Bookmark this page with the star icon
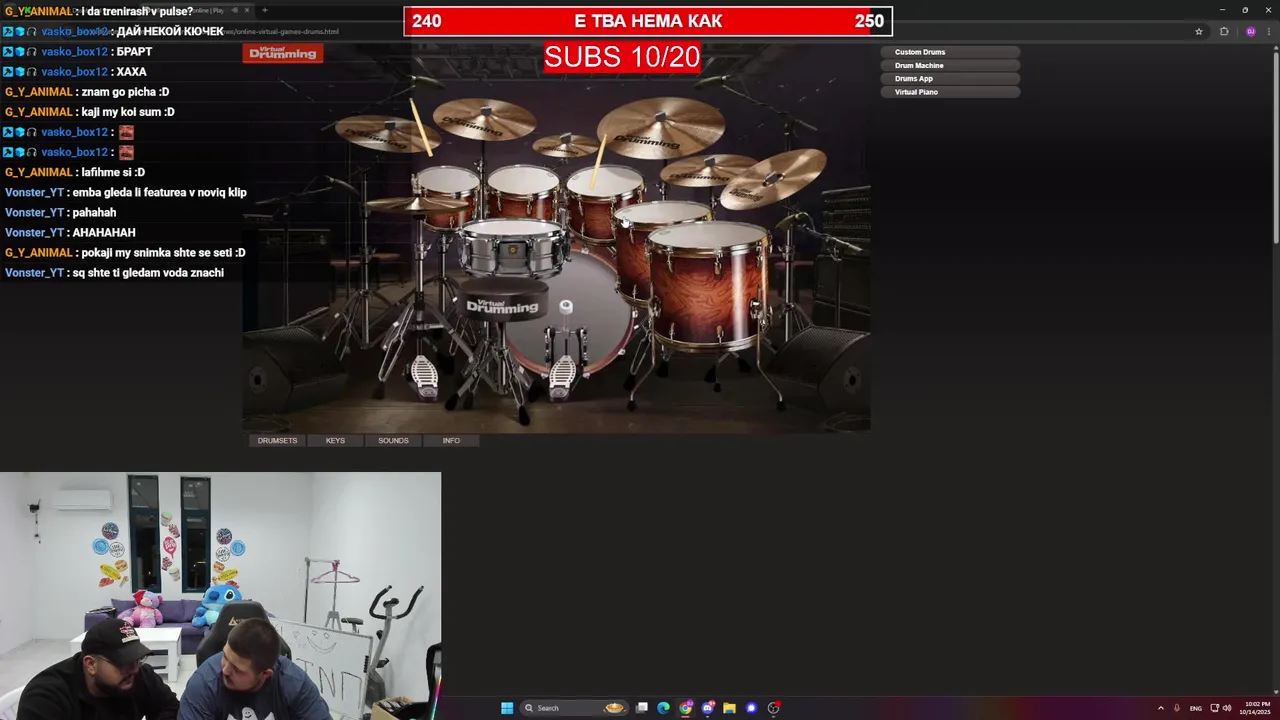 (1198, 31)
